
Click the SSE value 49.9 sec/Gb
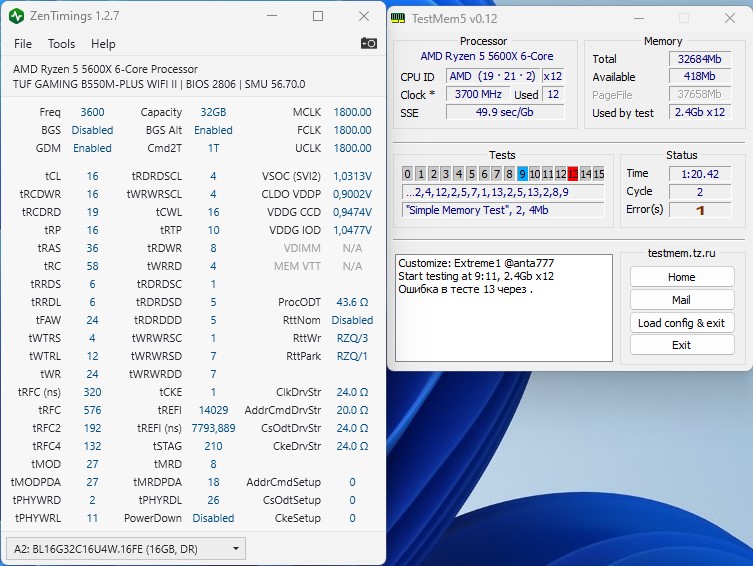click(x=505, y=112)
